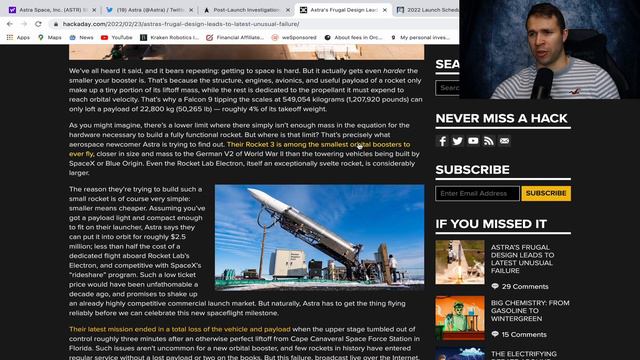Viewport: 640px width, 360px height.
Task: Open the Kraken Robotics bookmark
Action: point(169,37)
